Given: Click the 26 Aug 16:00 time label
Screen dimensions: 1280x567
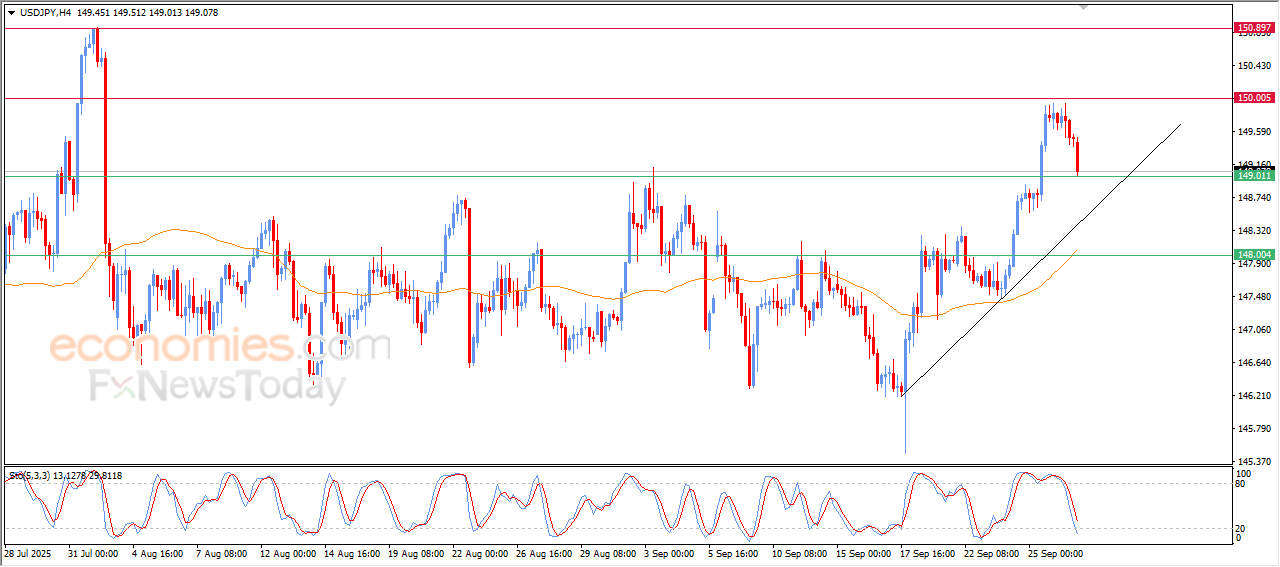Looking at the screenshot, I should 544,553.
